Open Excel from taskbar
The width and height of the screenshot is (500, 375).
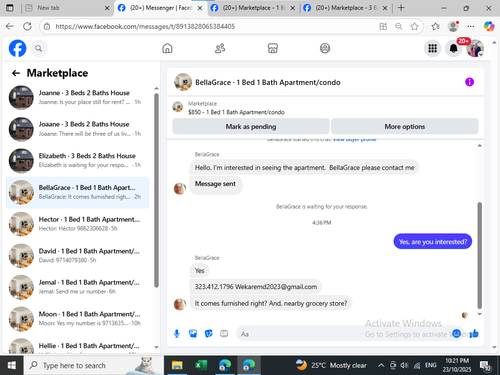pyautogui.click(x=201, y=365)
